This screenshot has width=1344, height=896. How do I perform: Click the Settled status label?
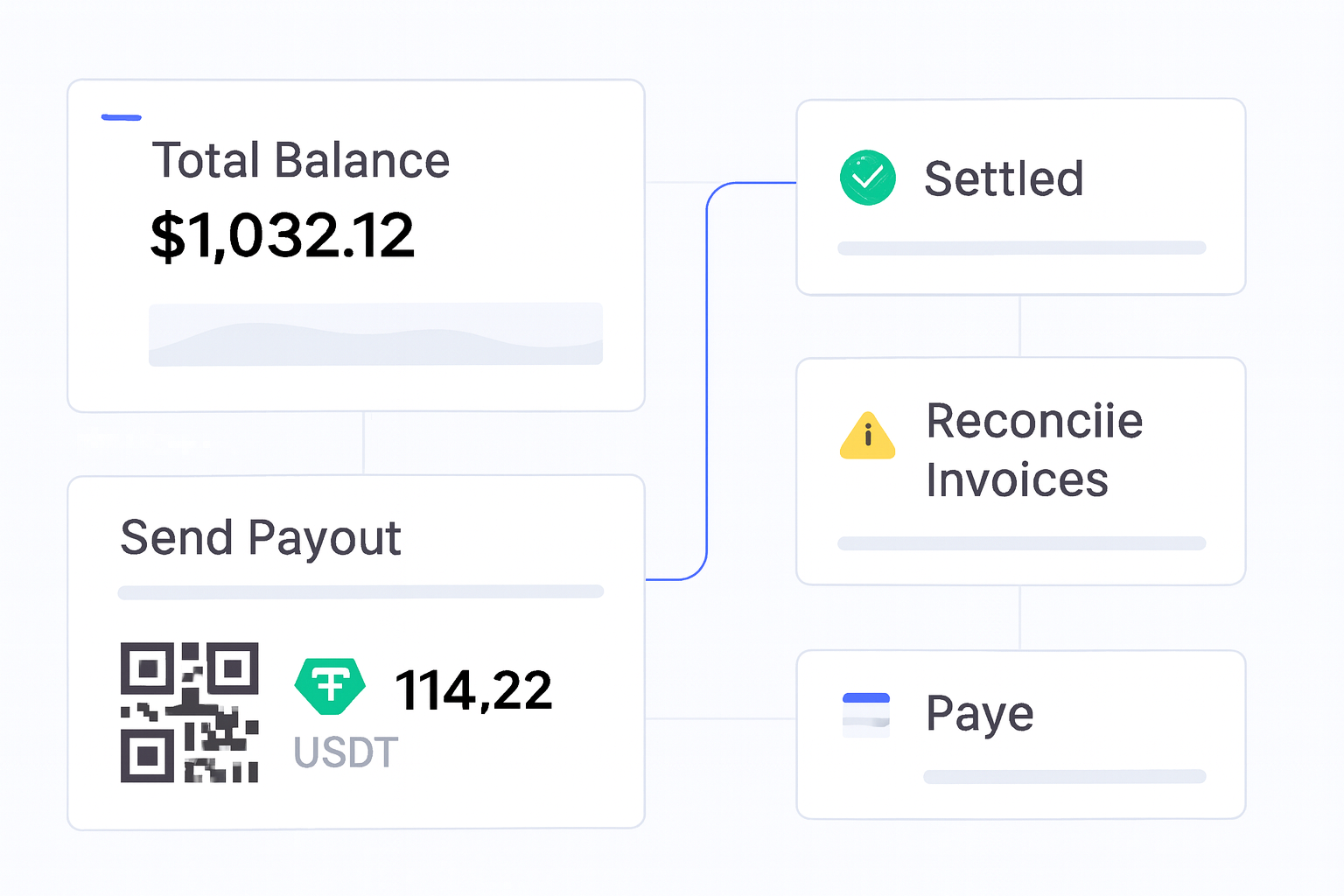coord(1004,178)
